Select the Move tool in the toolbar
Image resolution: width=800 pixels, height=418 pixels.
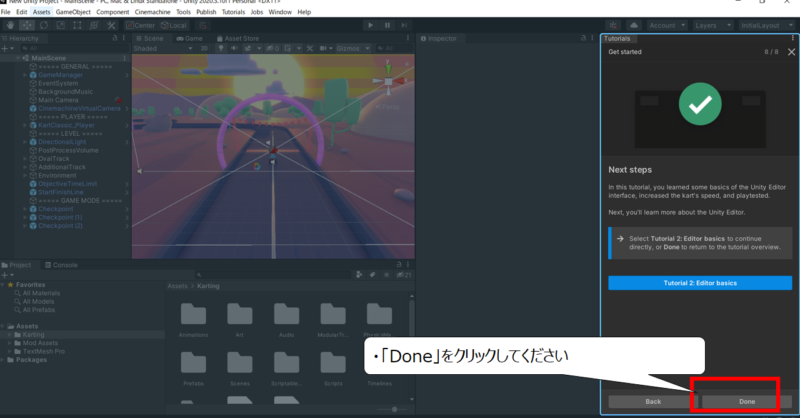[x=27, y=25]
